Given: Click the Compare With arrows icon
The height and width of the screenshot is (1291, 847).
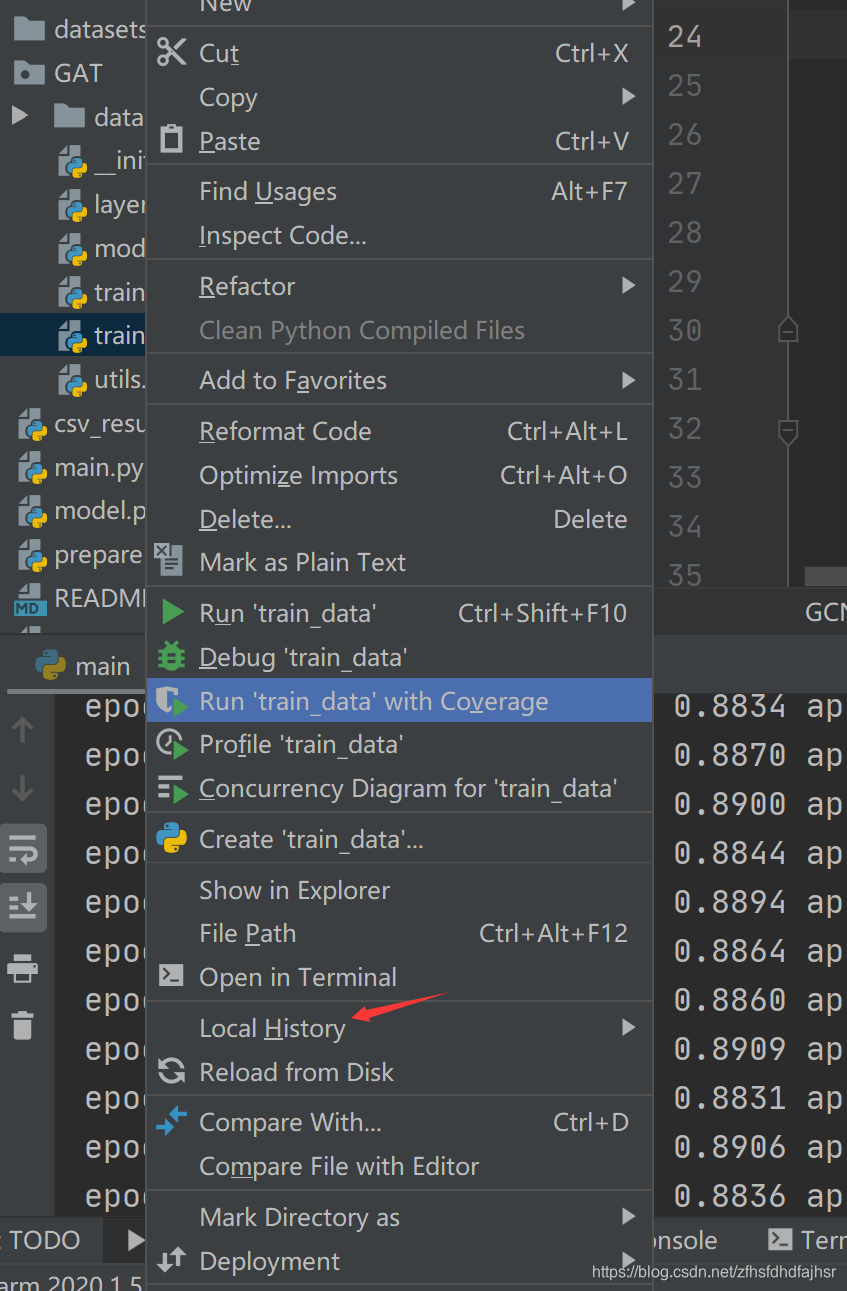Looking at the screenshot, I should [x=172, y=1122].
